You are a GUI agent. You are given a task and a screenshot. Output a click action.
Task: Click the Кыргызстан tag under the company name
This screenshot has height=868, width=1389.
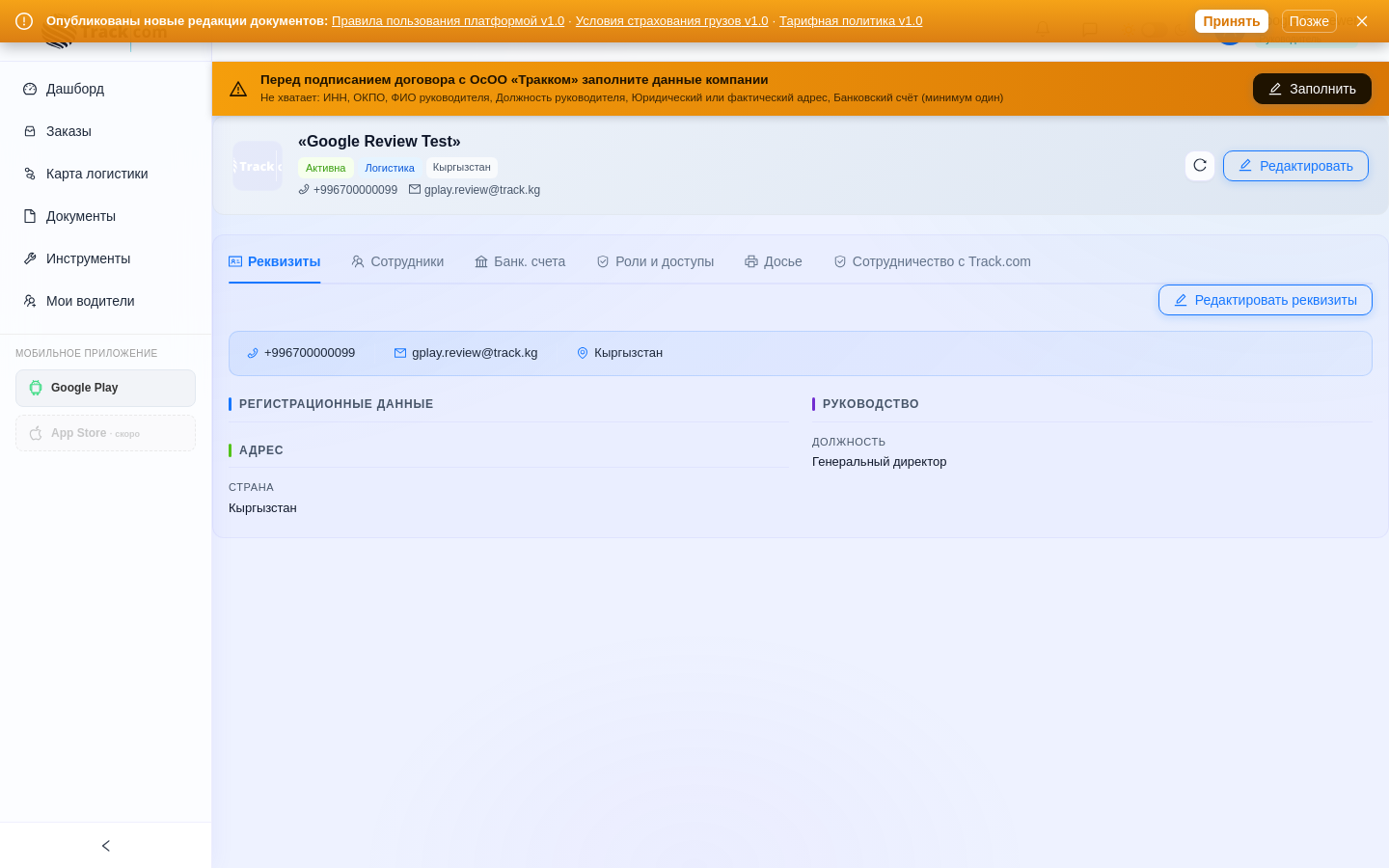pos(462,167)
